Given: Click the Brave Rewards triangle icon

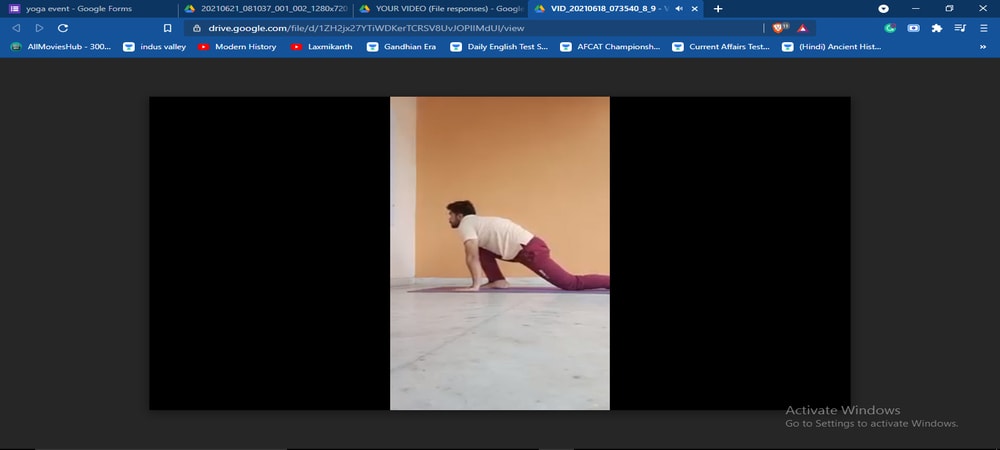Looking at the screenshot, I should (801, 28).
